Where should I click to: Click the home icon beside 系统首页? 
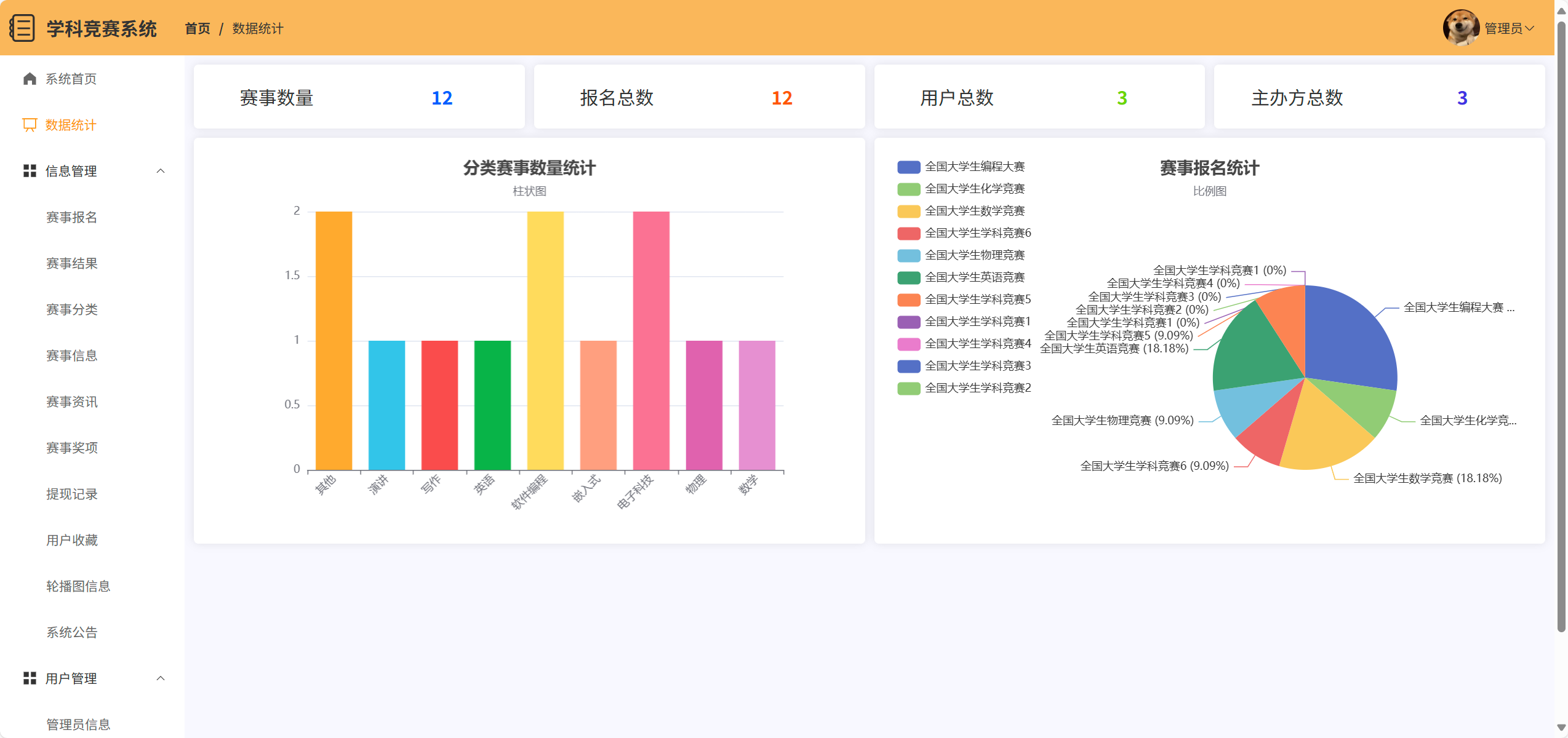pos(30,79)
